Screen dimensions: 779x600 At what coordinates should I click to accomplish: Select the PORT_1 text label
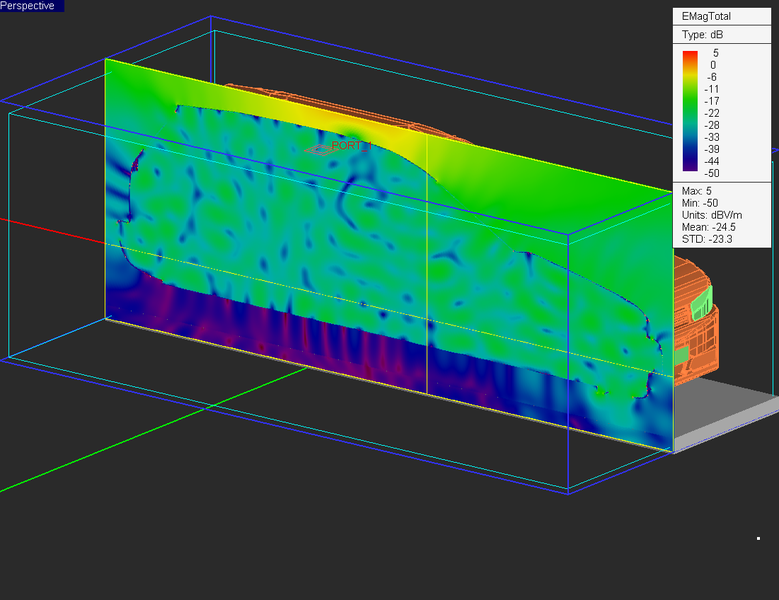pos(351,146)
